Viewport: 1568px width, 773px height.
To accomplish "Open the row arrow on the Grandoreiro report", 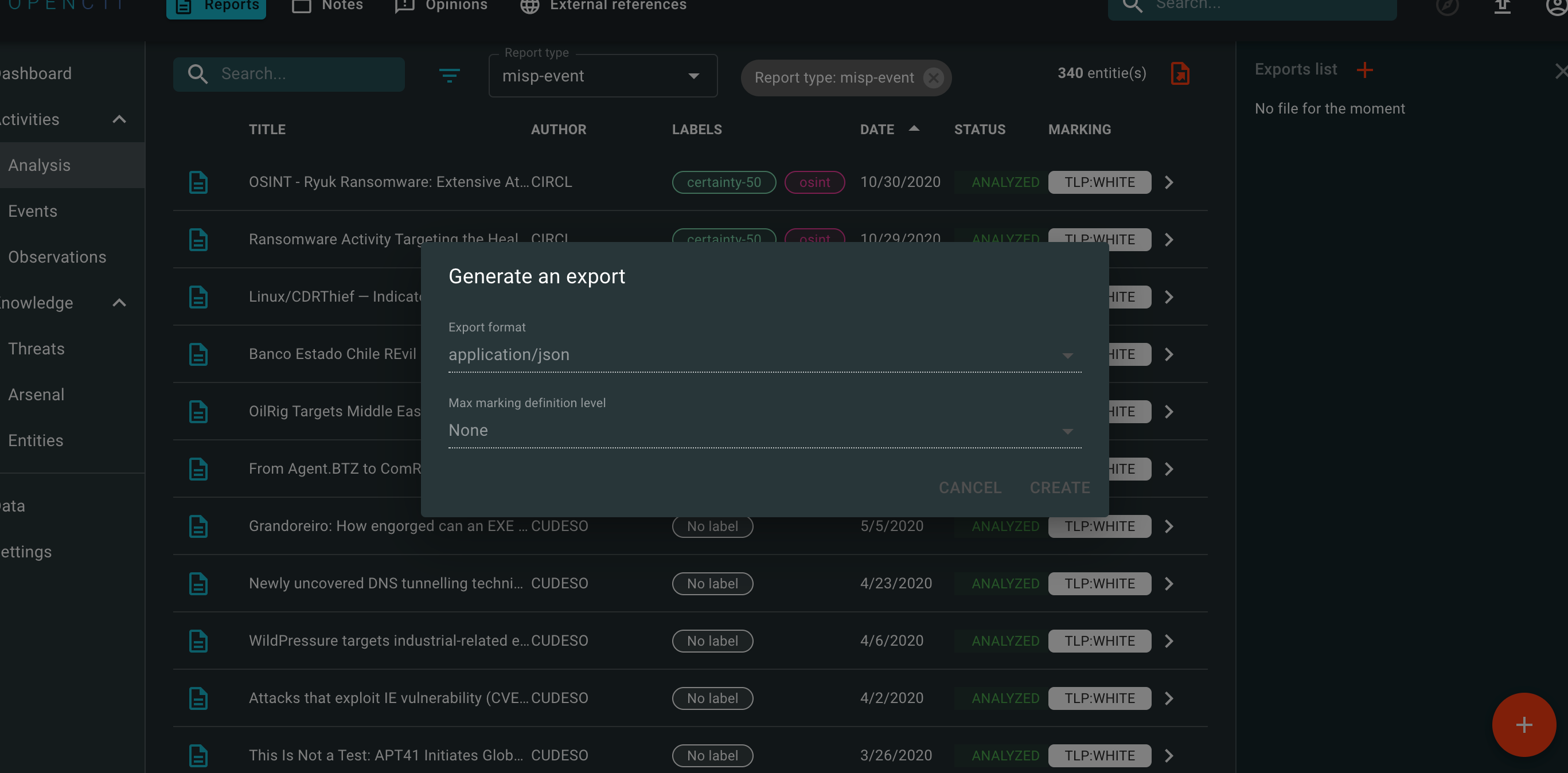I will click(x=1169, y=526).
